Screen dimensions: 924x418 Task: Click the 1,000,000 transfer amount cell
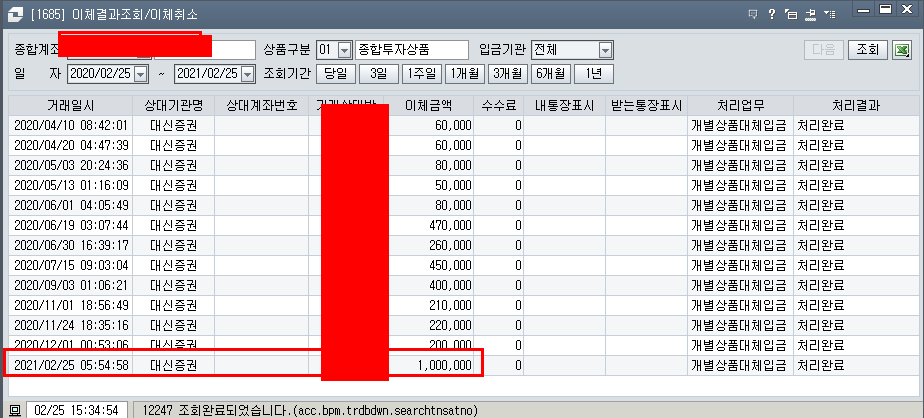coord(429,366)
